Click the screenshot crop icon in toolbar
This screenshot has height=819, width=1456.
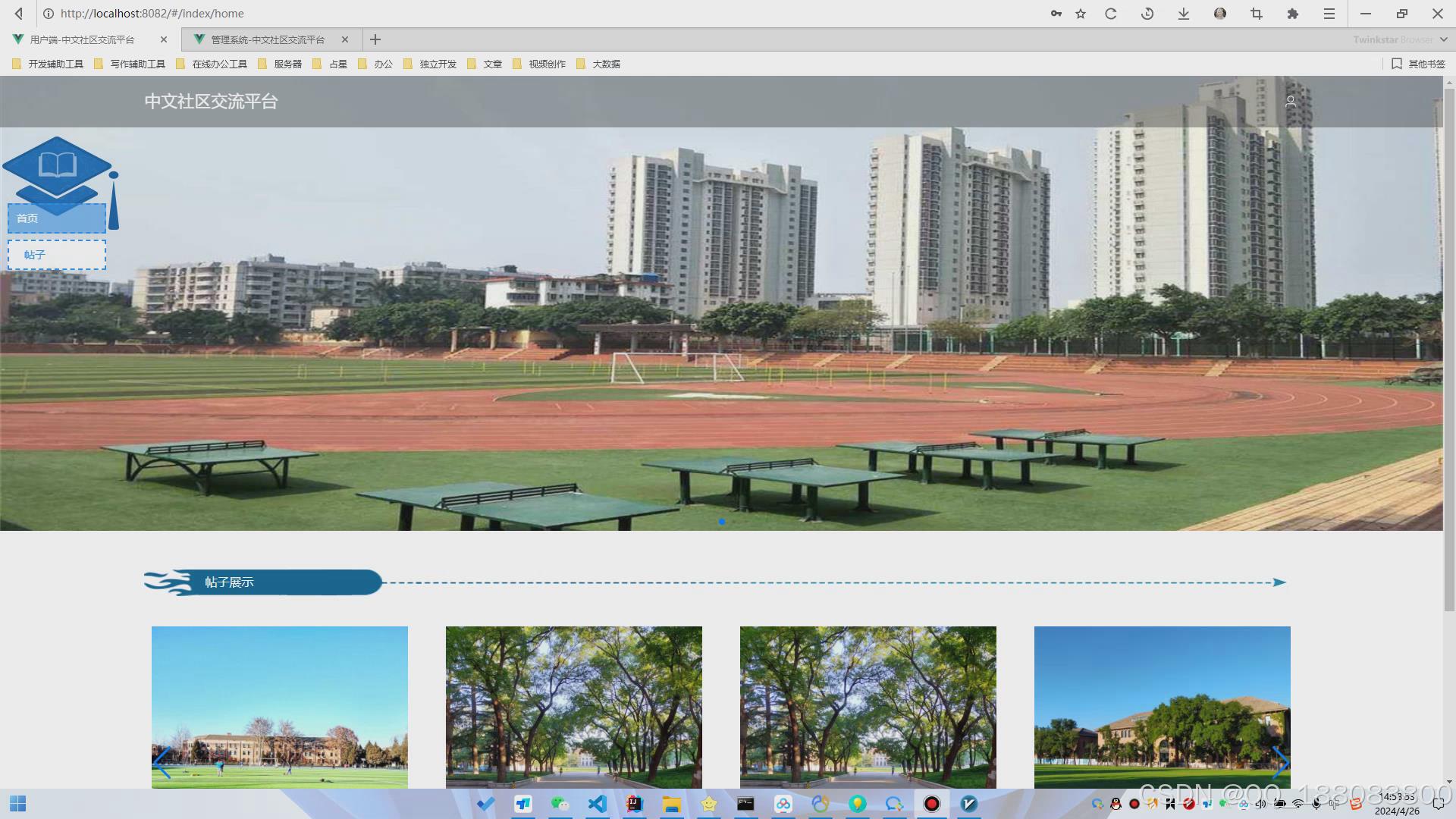[1256, 14]
